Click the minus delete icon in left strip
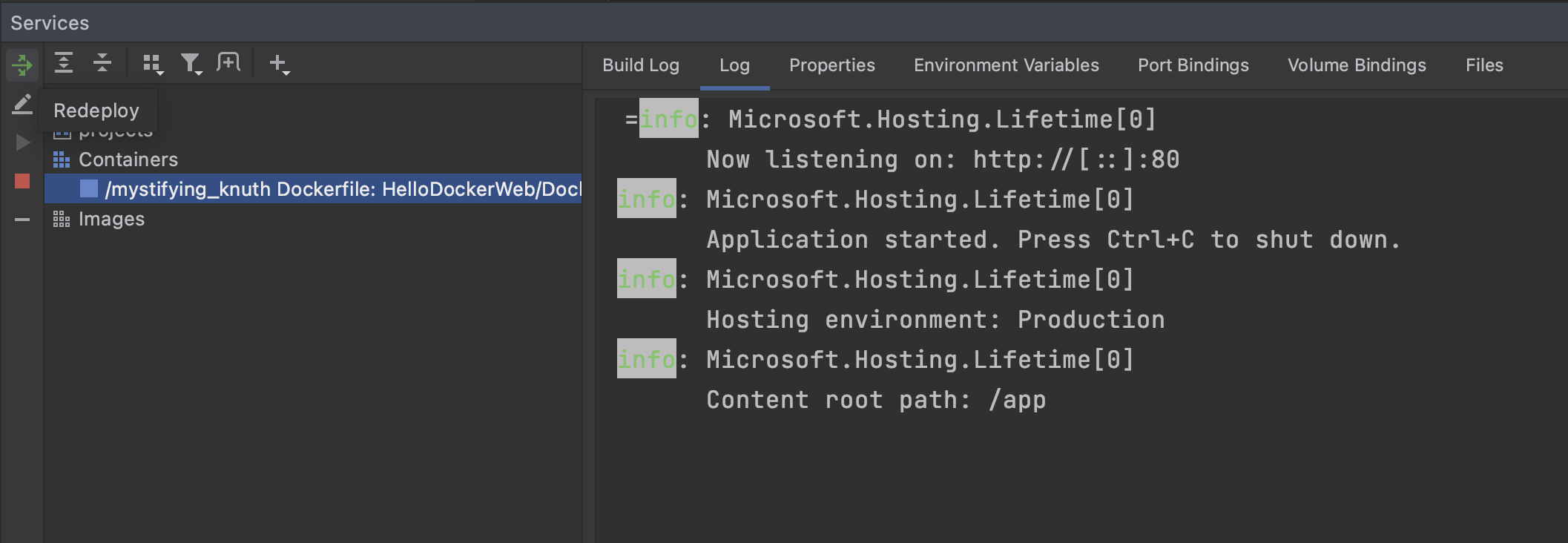Image resolution: width=1568 pixels, height=543 pixels. coord(22,220)
